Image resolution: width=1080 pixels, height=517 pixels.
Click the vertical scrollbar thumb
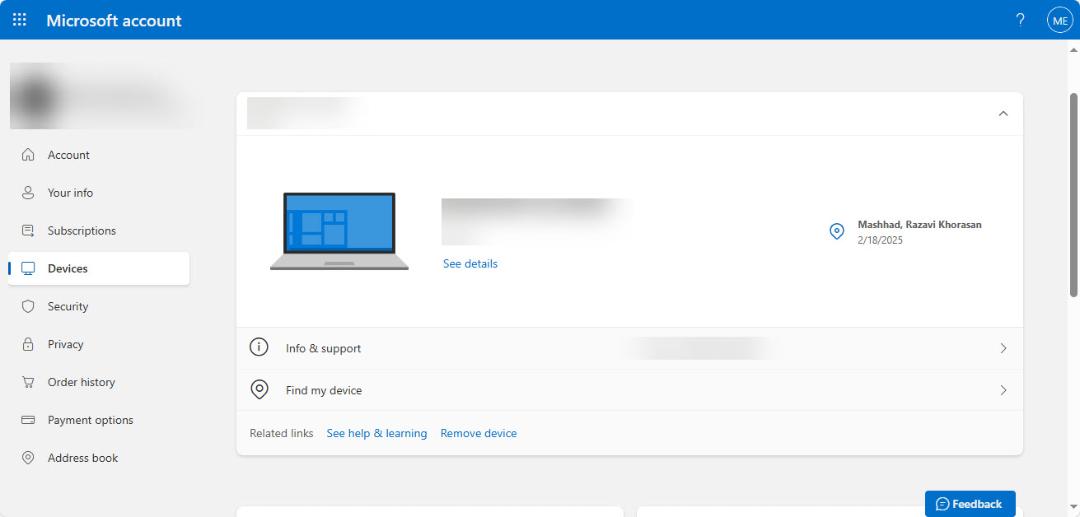pyautogui.click(x=1073, y=195)
